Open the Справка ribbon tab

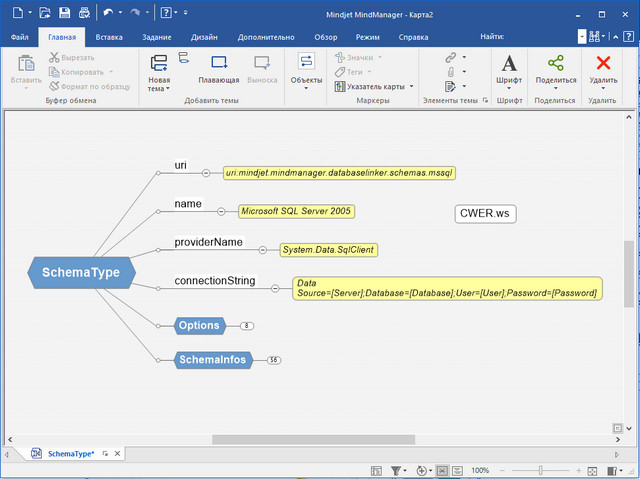413,37
